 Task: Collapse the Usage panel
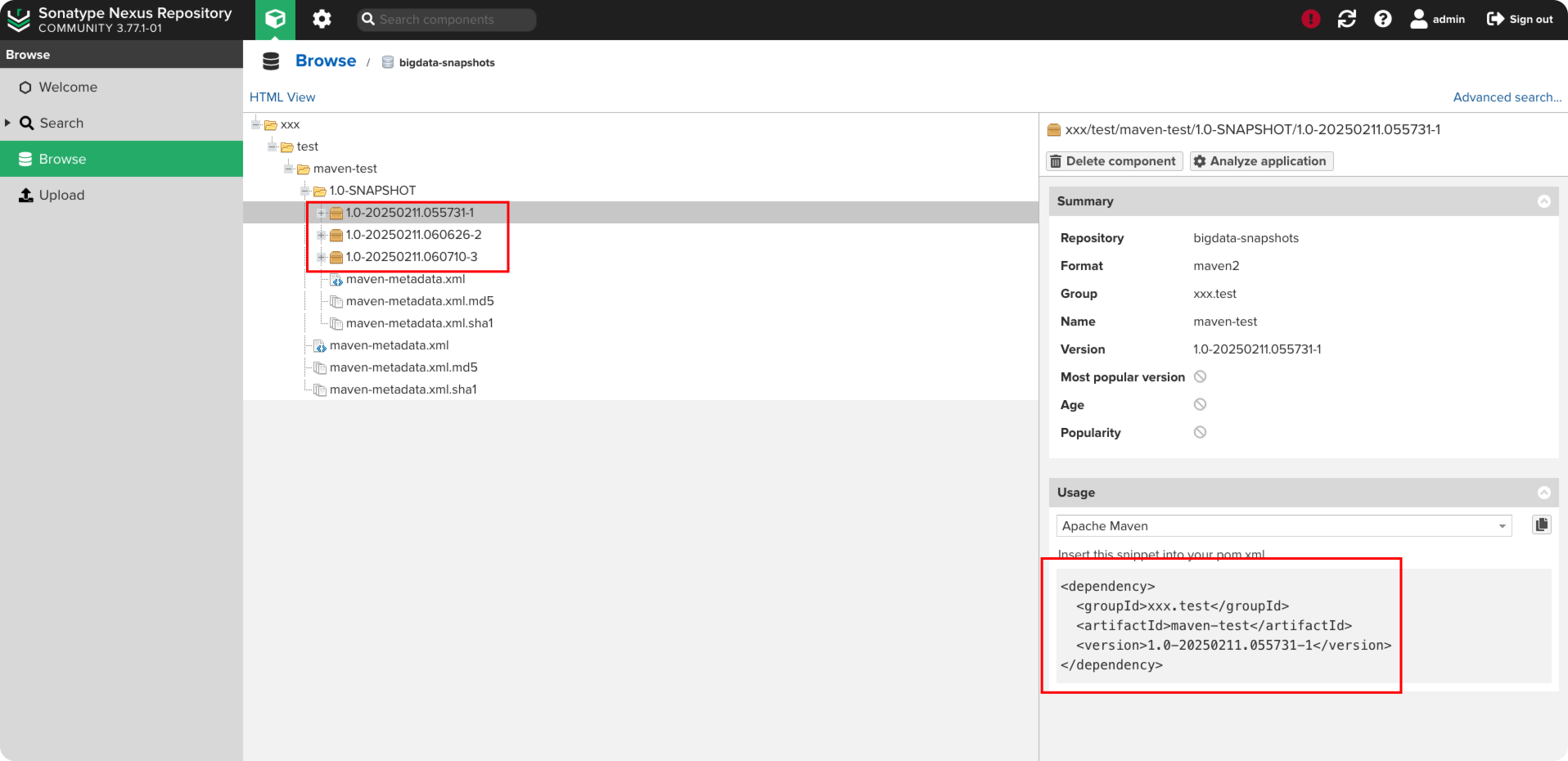(1543, 493)
